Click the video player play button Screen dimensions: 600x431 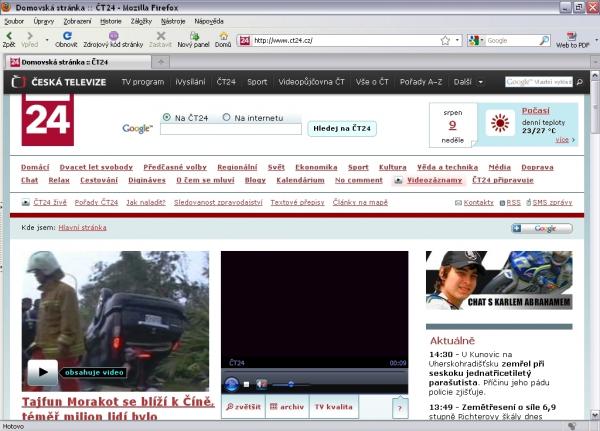(x=232, y=384)
